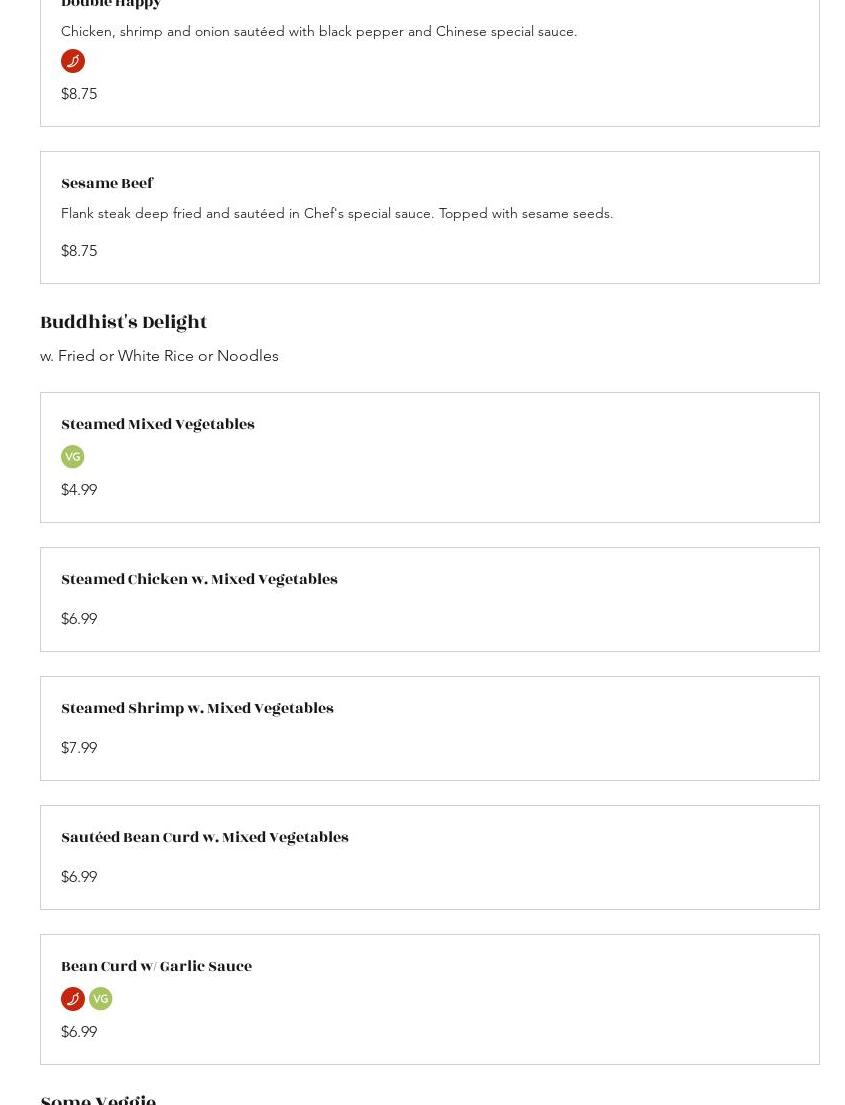Choose Steamed Shrimp w. Mixed Vegetables
845x1105 pixels.
tap(197, 709)
